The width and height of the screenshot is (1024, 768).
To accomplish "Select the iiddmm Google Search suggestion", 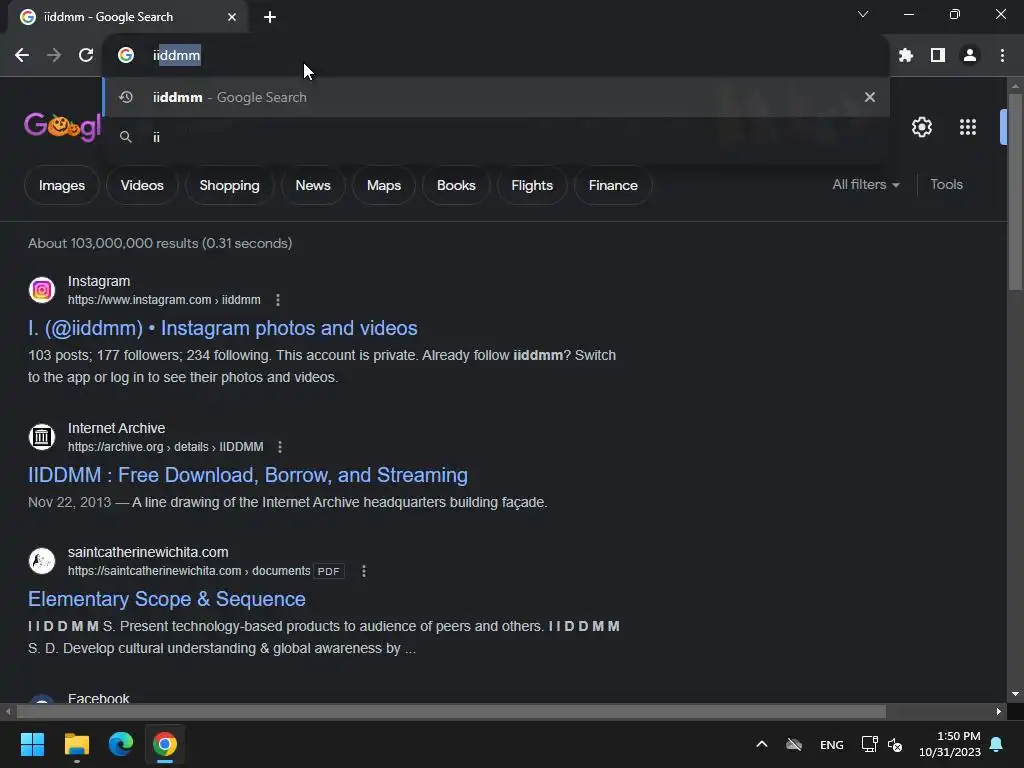I will [x=496, y=97].
